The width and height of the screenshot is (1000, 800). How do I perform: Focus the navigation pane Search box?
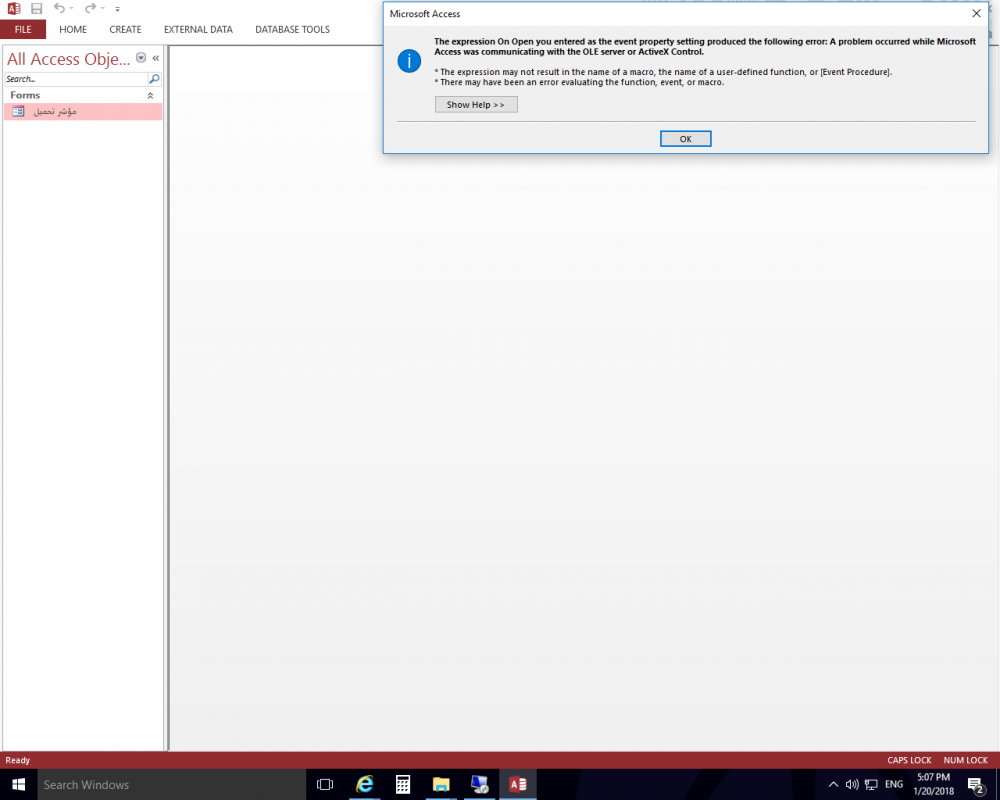point(76,79)
